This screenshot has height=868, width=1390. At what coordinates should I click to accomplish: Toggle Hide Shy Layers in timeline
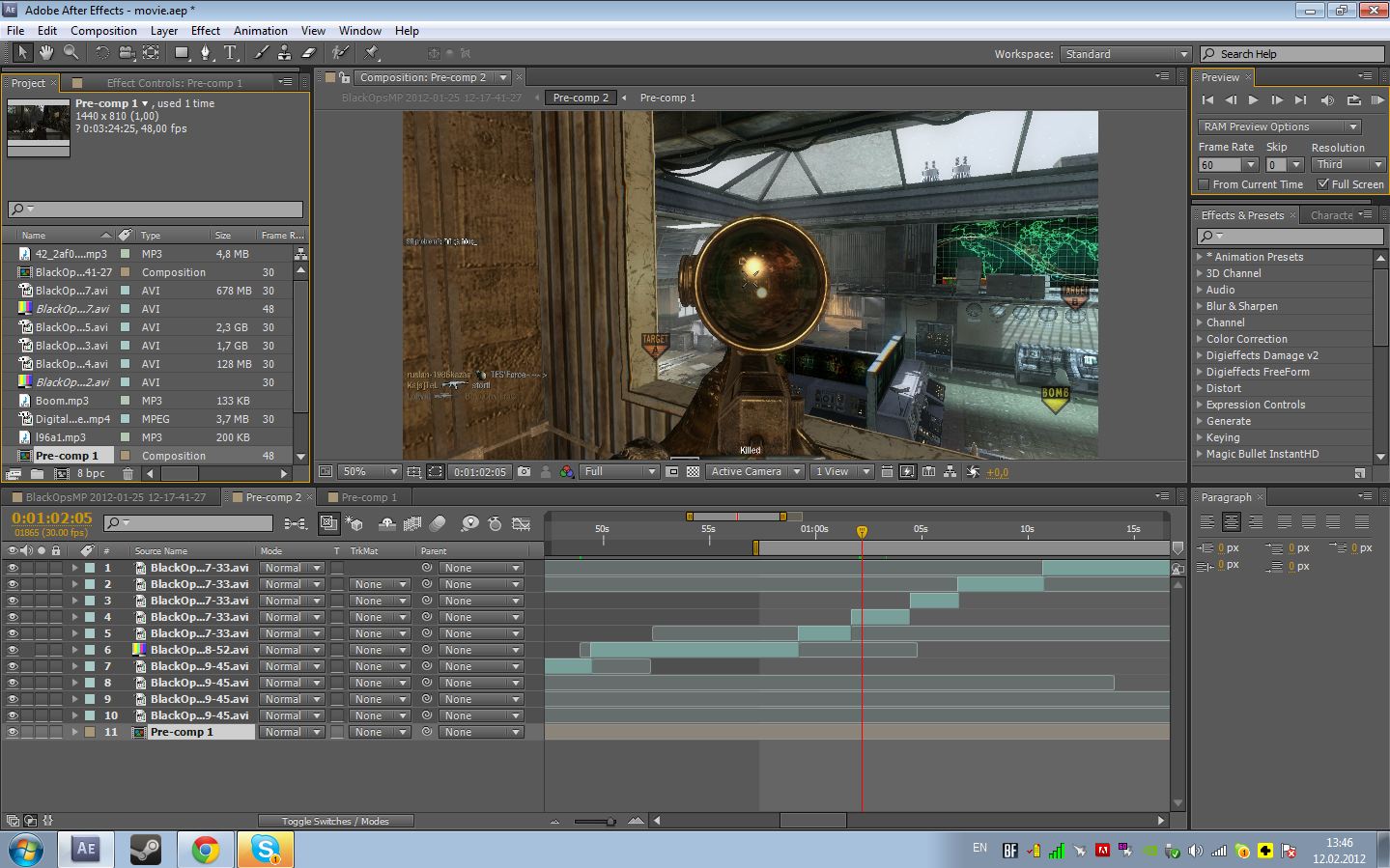point(387,523)
